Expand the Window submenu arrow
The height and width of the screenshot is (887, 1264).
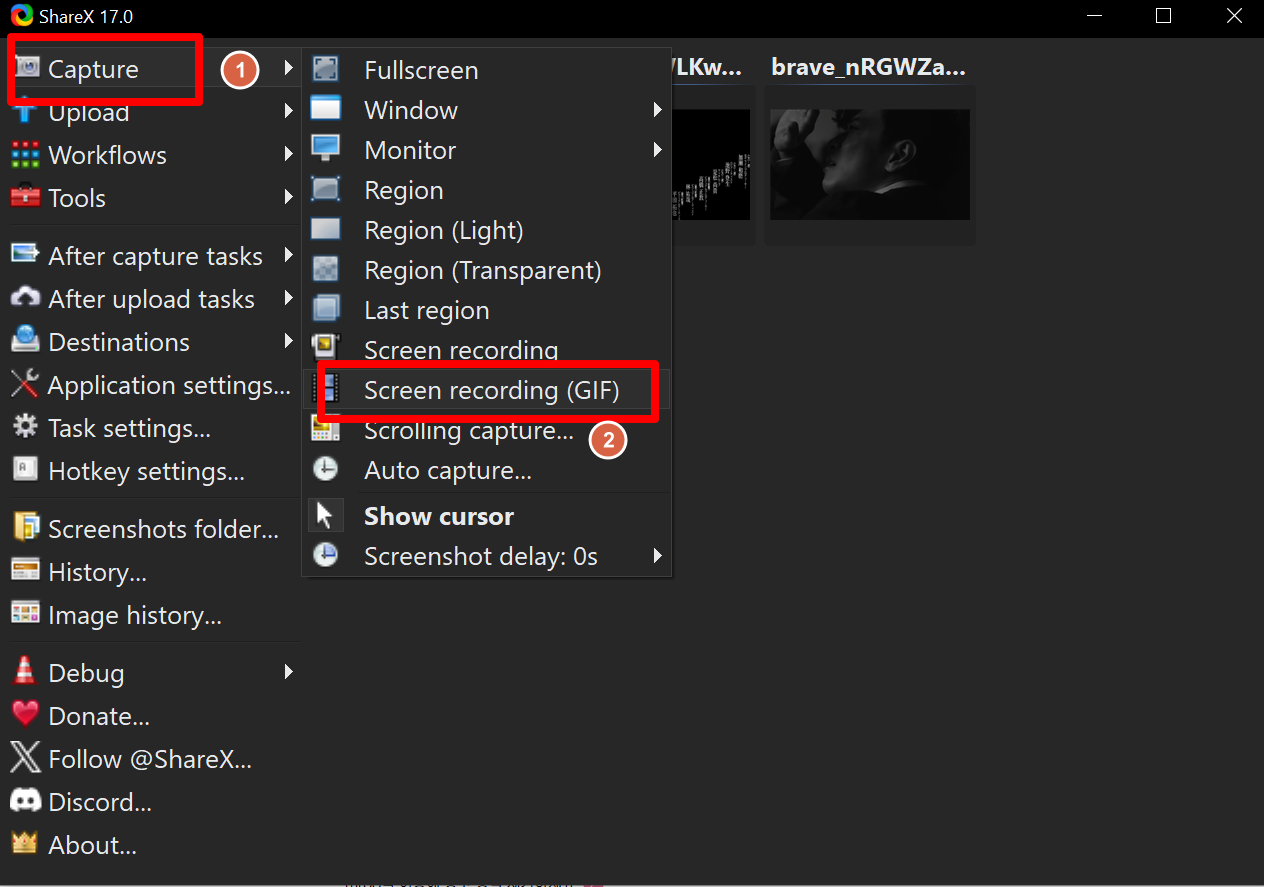coord(658,109)
